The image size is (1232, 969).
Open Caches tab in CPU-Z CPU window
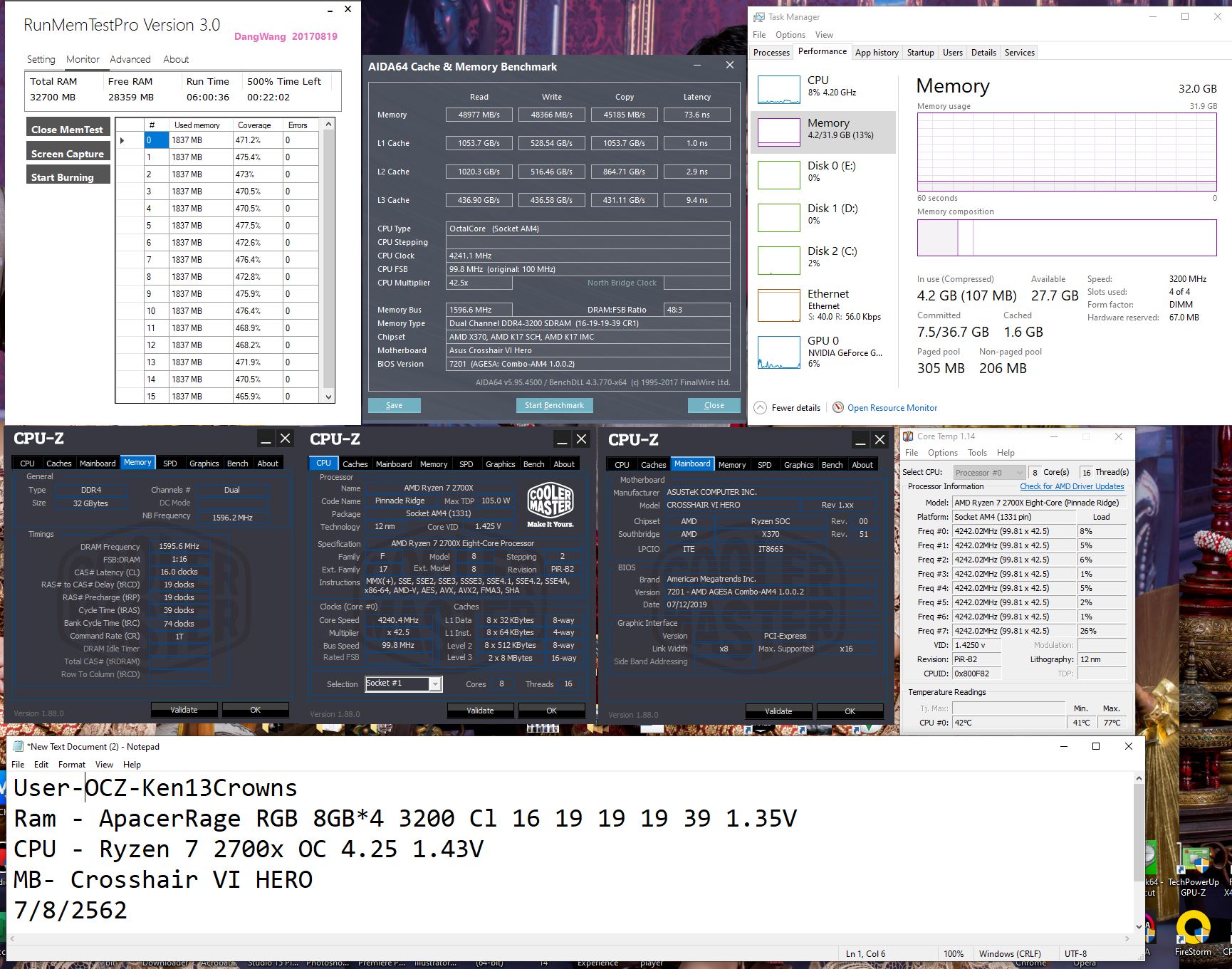(x=355, y=464)
